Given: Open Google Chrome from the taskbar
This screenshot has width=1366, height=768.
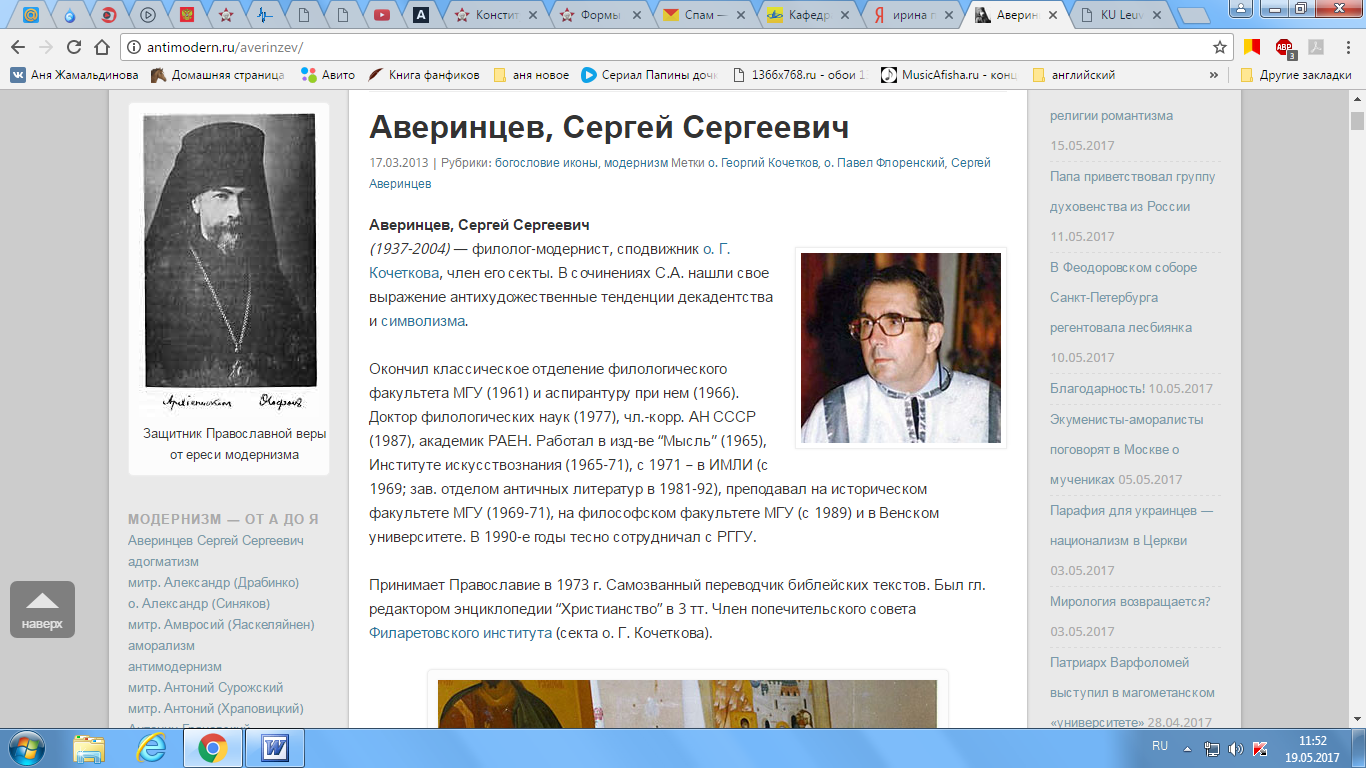Looking at the screenshot, I should point(212,747).
